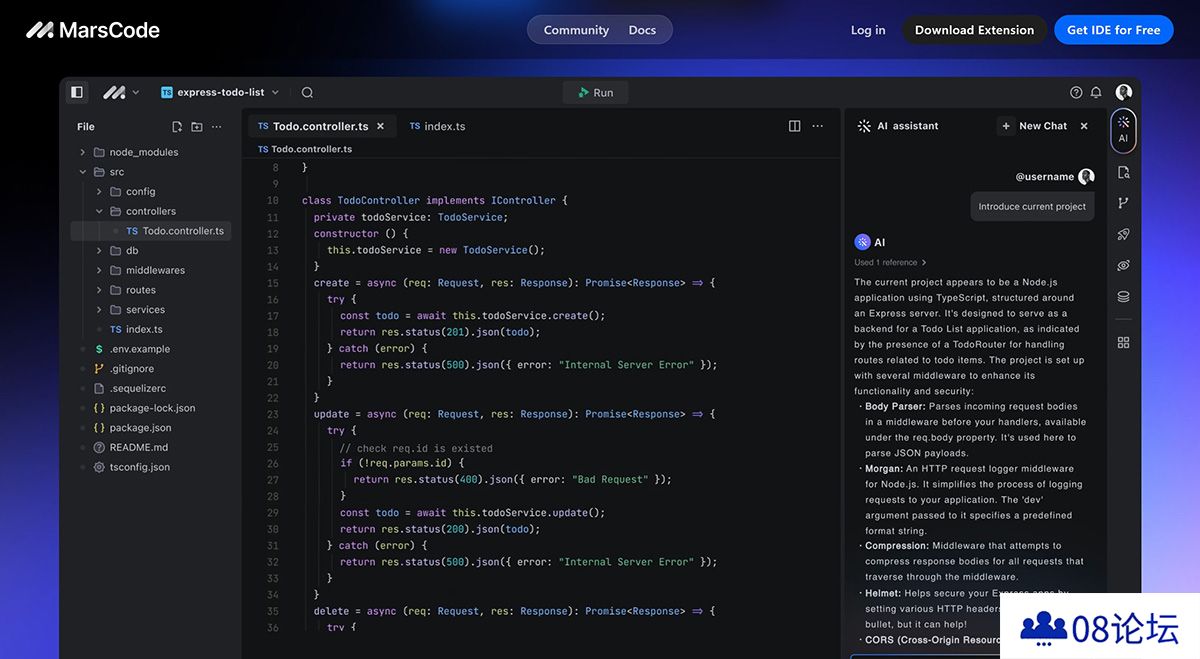The height and width of the screenshot is (659, 1200).
Task: Click Get IDE for Free button
Action: tap(1114, 30)
